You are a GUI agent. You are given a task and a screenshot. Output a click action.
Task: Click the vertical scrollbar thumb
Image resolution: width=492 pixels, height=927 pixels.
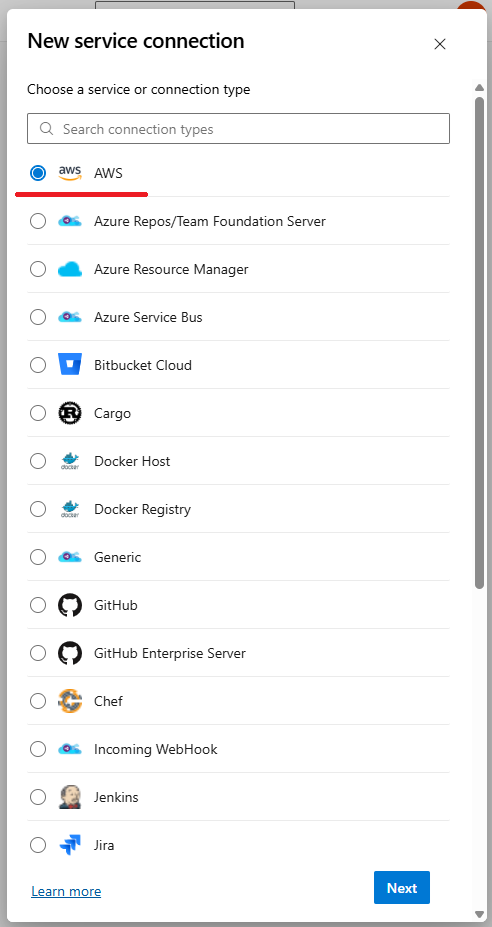click(480, 343)
